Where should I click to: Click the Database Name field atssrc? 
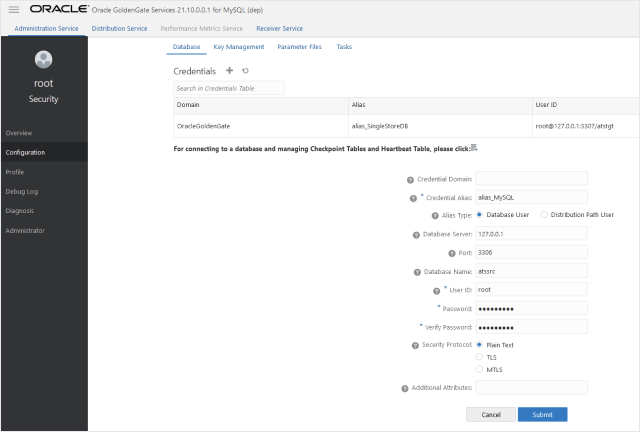tap(531, 271)
